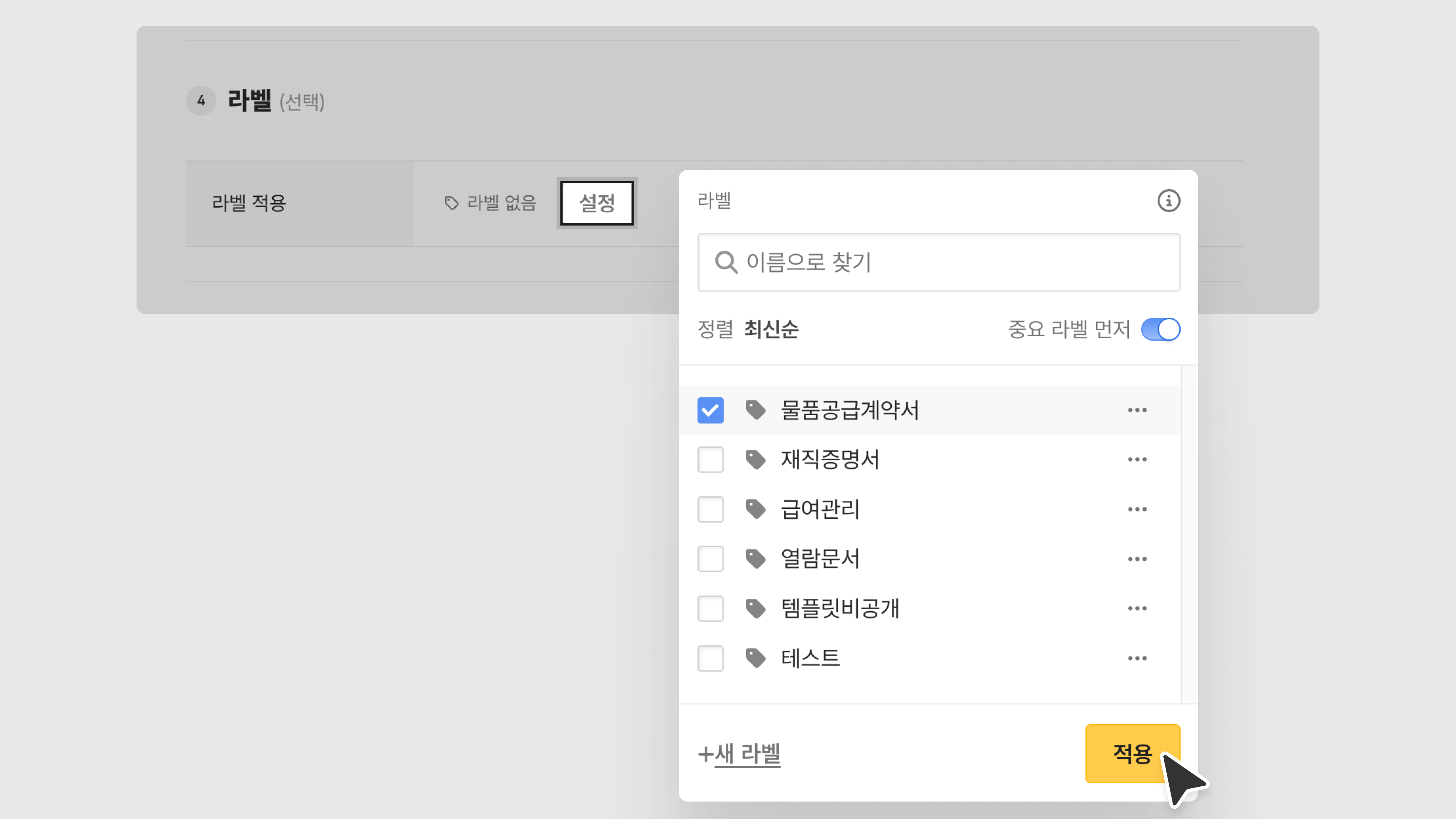Toggle 중요 라벨 먼저 switch off
The image size is (1456, 819).
click(1160, 329)
